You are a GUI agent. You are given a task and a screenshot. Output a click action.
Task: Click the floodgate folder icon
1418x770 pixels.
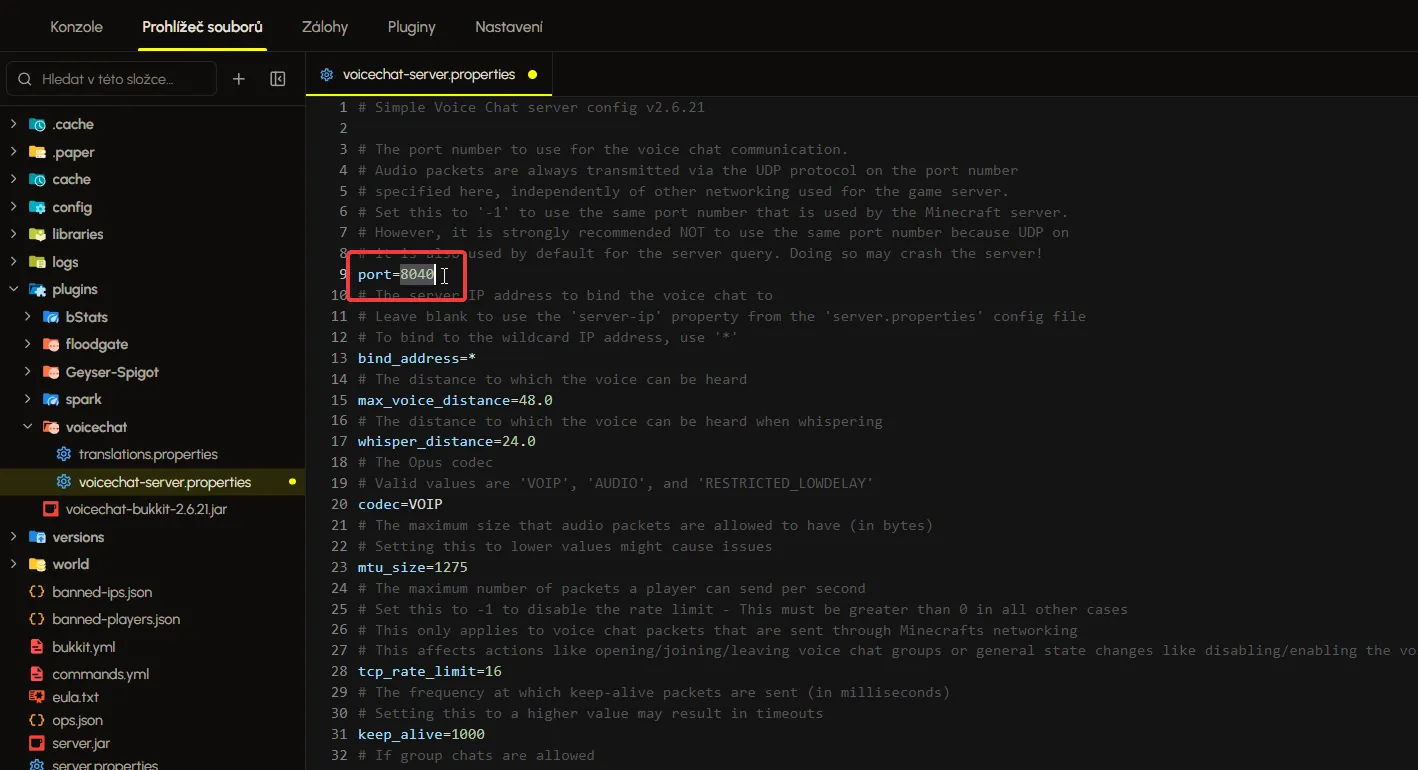click(51, 345)
